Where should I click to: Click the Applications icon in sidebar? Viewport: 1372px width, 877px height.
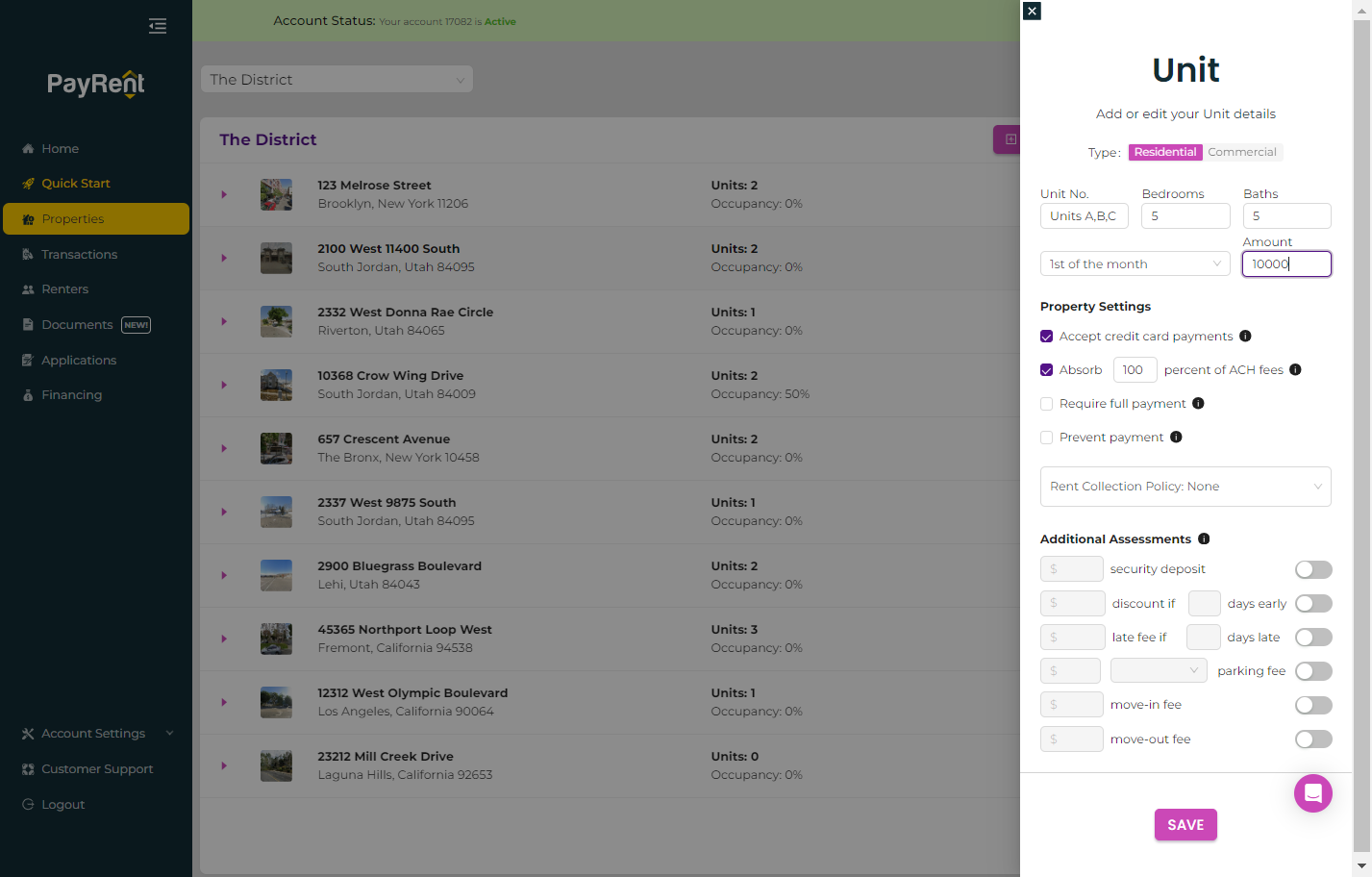click(28, 361)
